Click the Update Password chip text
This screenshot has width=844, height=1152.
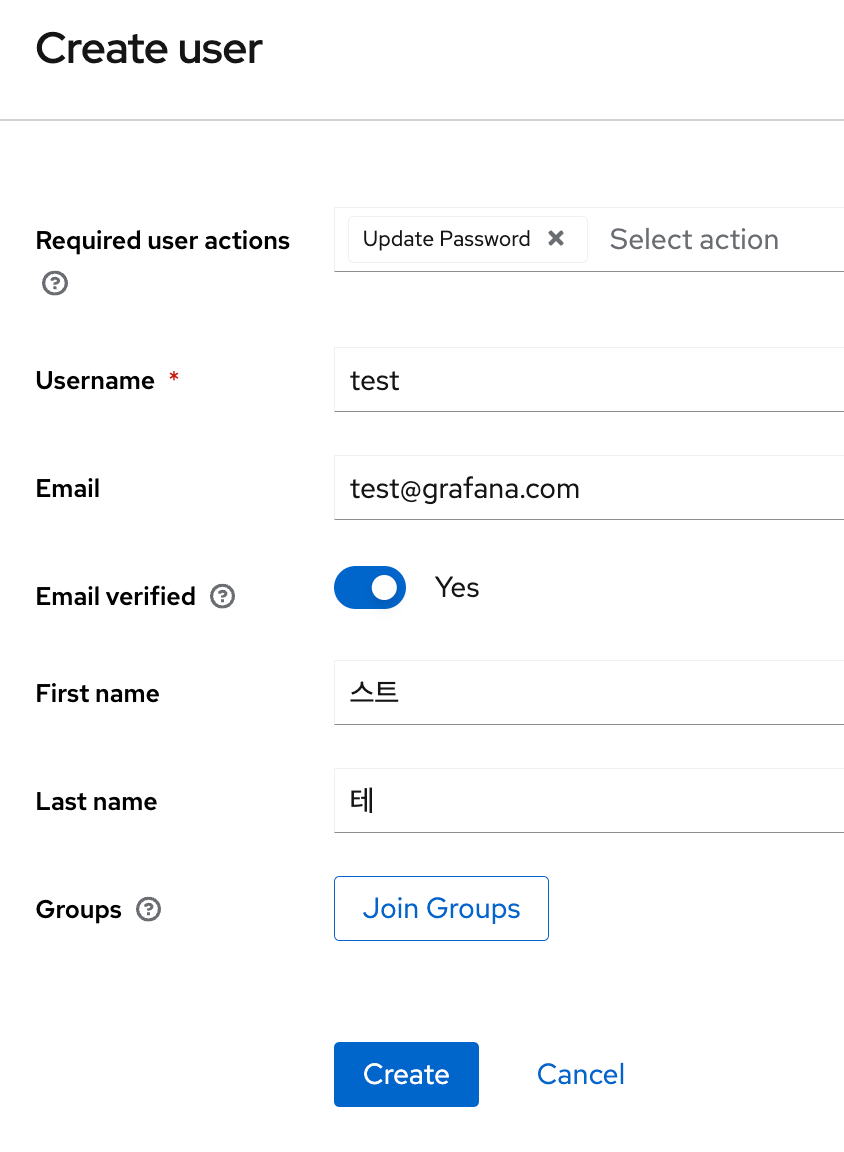(446, 239)
